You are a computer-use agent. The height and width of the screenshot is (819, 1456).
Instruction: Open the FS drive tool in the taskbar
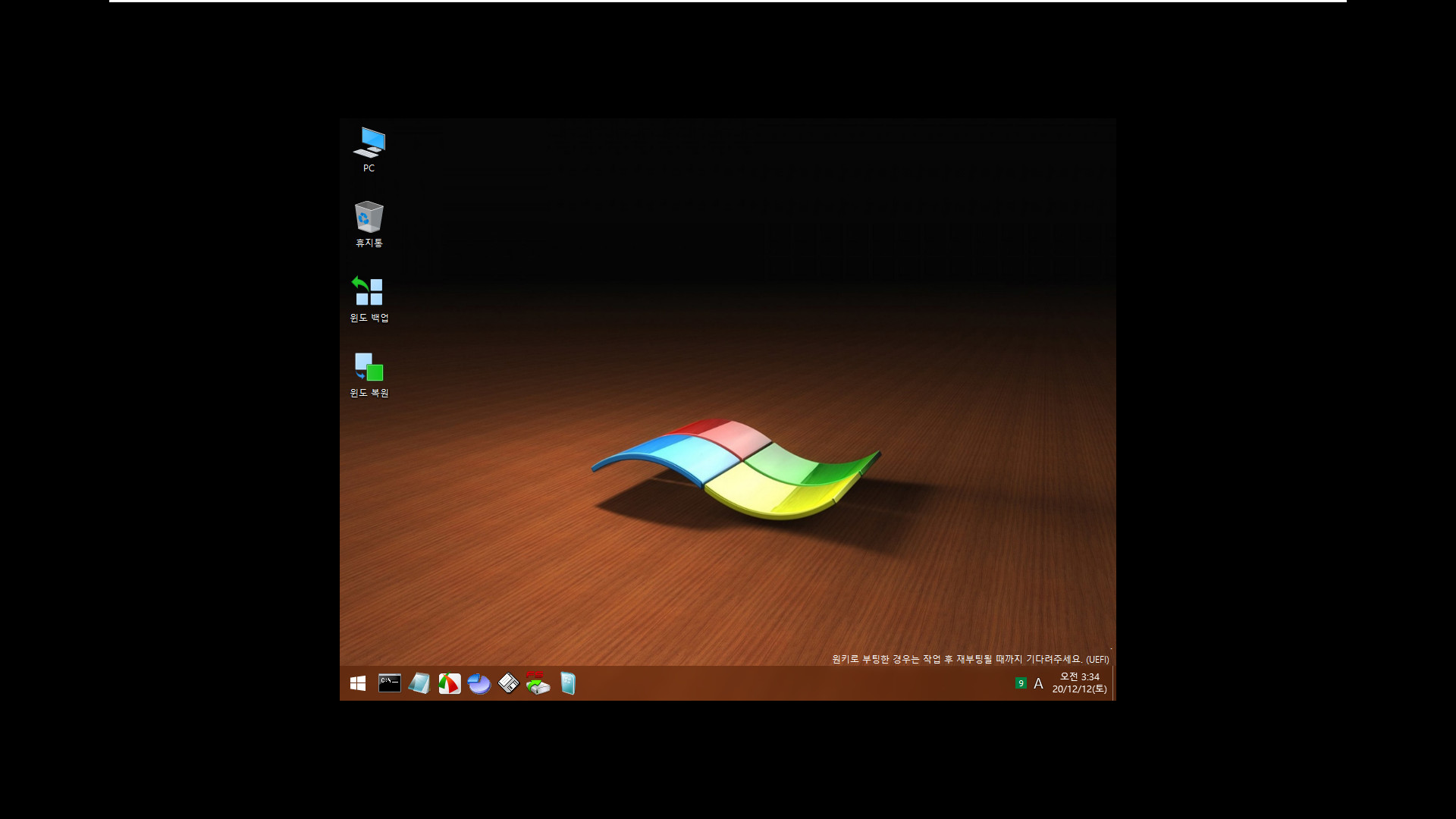coord(538,683)
